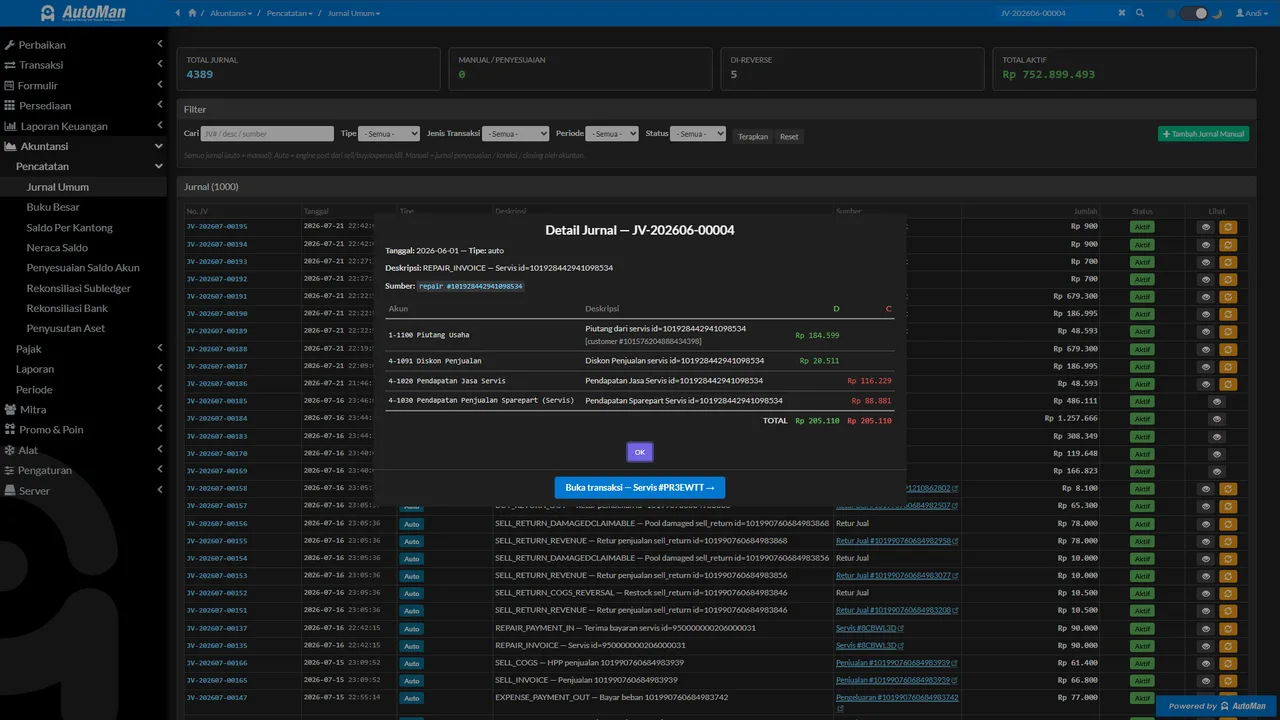The height and width of the screenshot is (720, 1280).
Task: Click the Server icon in sidebar
Action: tap(10, 491)
